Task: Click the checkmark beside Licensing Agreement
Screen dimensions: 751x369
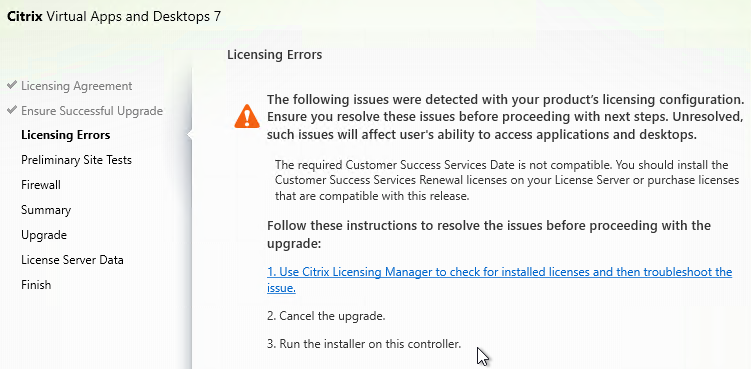Action: click(x=12, y=85)
